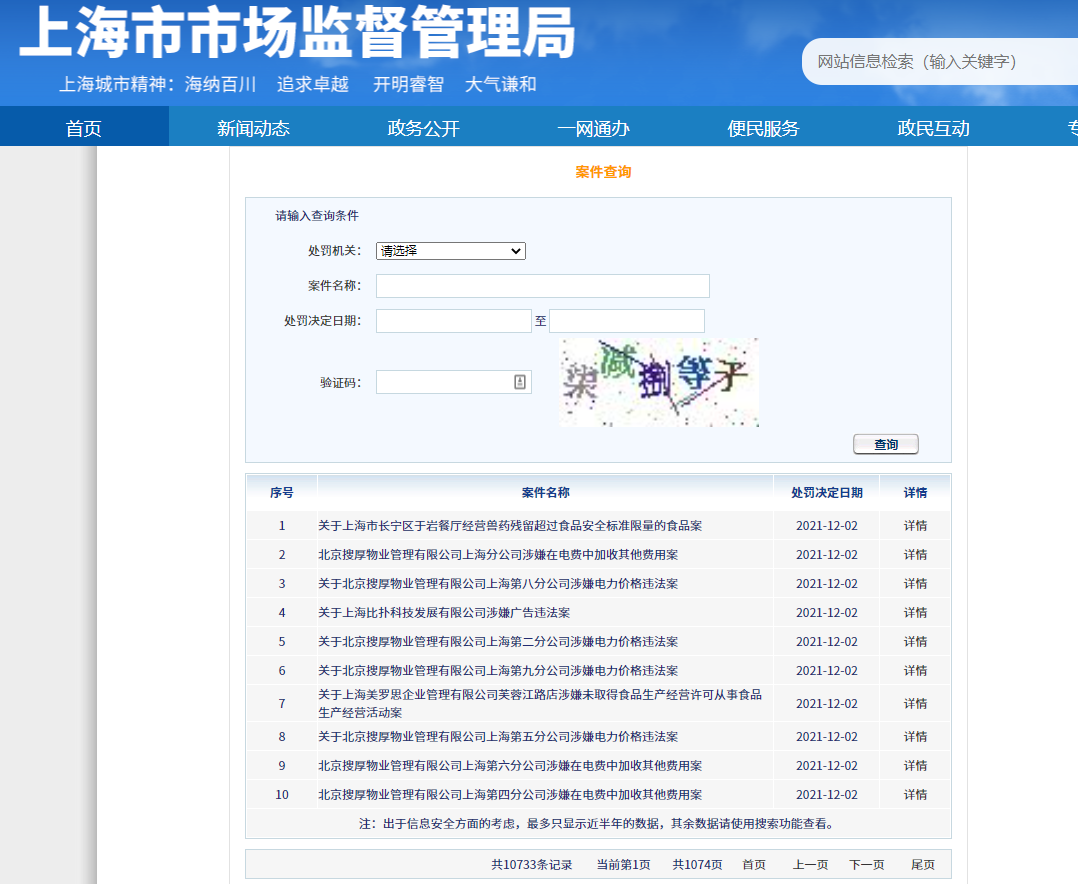The width and height of the screenshot is (1078, 884).
Task: Click the 案件名称 column header
Action: 545,492
